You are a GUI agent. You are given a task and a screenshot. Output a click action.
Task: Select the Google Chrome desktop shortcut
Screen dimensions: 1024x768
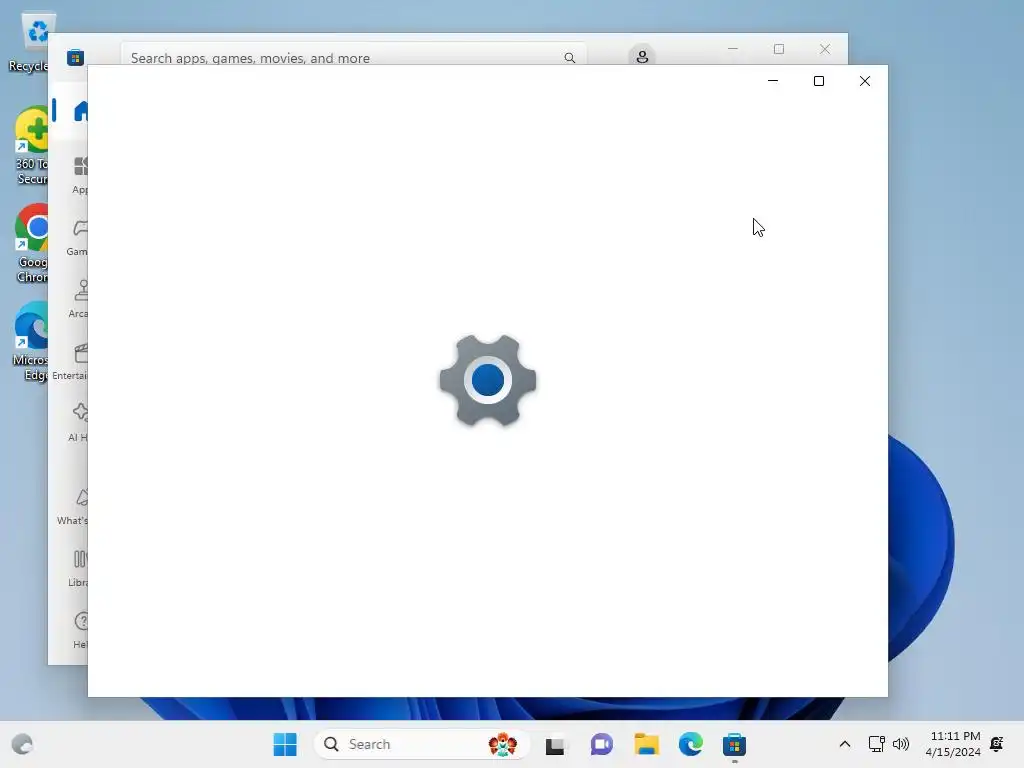32,244
